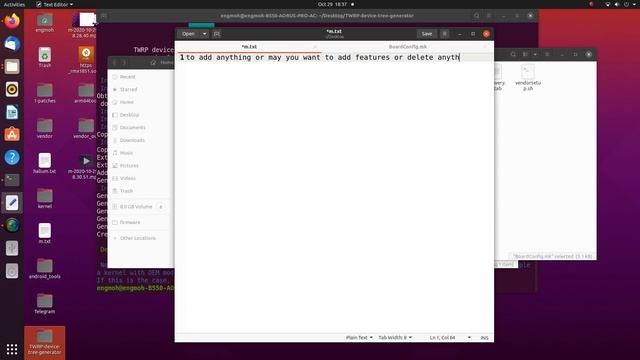The image size is (640, 360).
Task: Toggle INS overwrite mode in status bar
Action: (484, 338)
